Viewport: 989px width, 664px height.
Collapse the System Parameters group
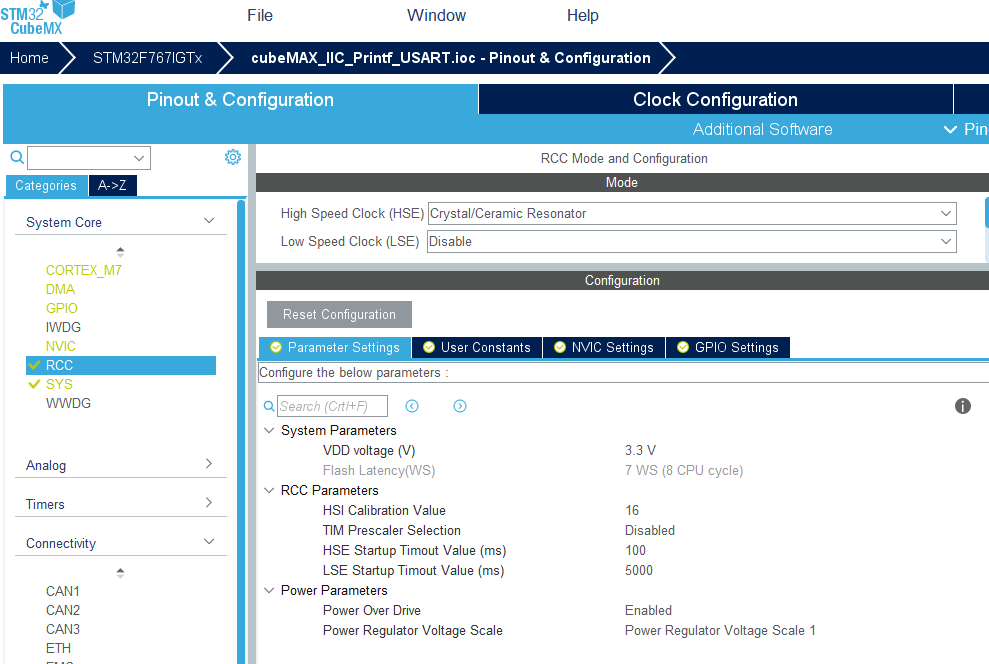point(269,430)
